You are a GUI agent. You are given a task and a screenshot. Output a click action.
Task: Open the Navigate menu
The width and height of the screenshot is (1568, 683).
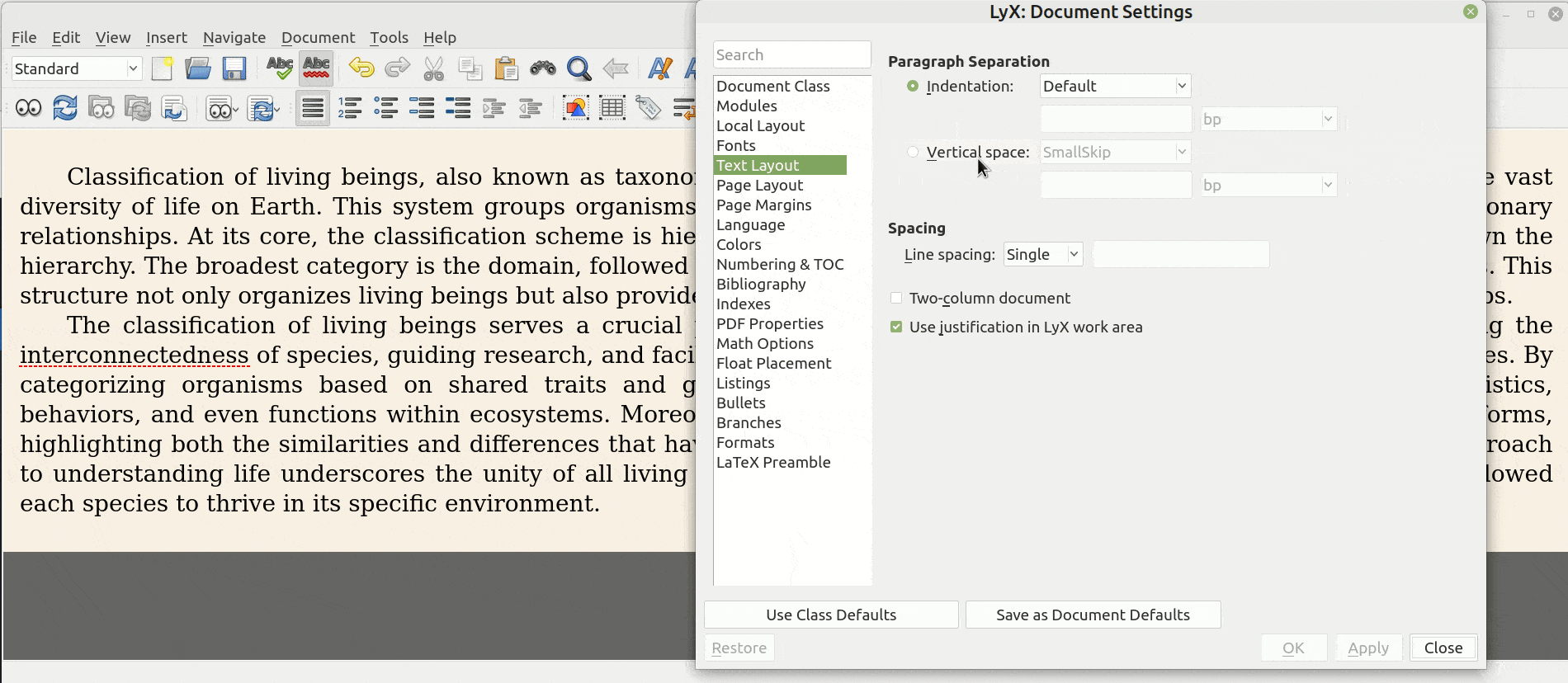pos(234,37)
